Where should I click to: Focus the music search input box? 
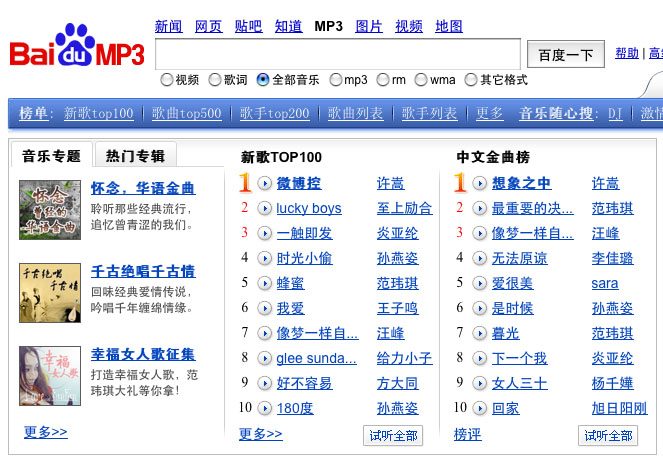pos(338,54)
